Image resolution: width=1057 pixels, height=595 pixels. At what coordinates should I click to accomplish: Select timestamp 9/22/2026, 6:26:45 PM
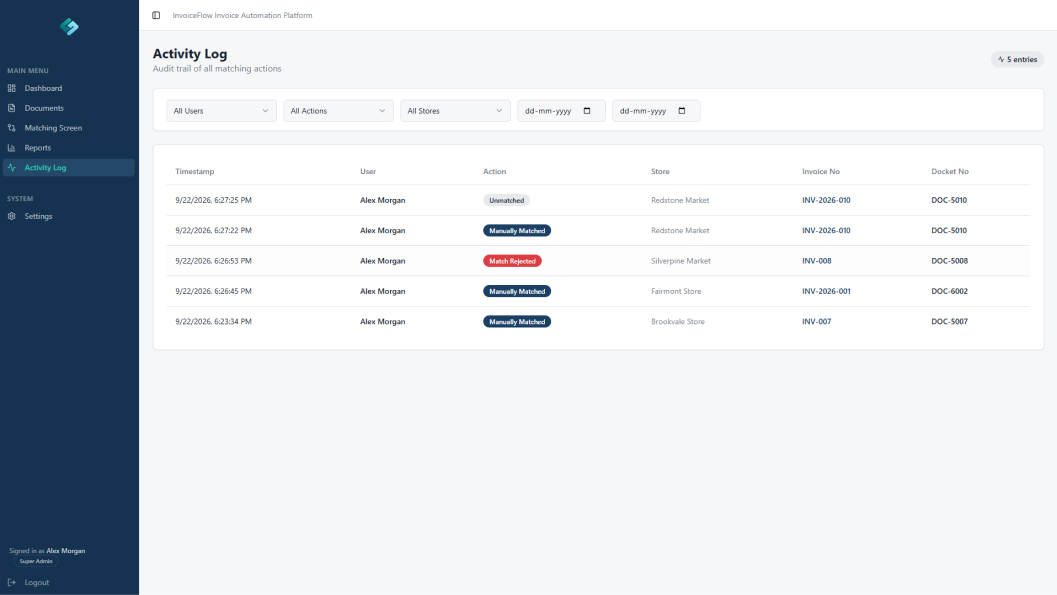(214, 291)
